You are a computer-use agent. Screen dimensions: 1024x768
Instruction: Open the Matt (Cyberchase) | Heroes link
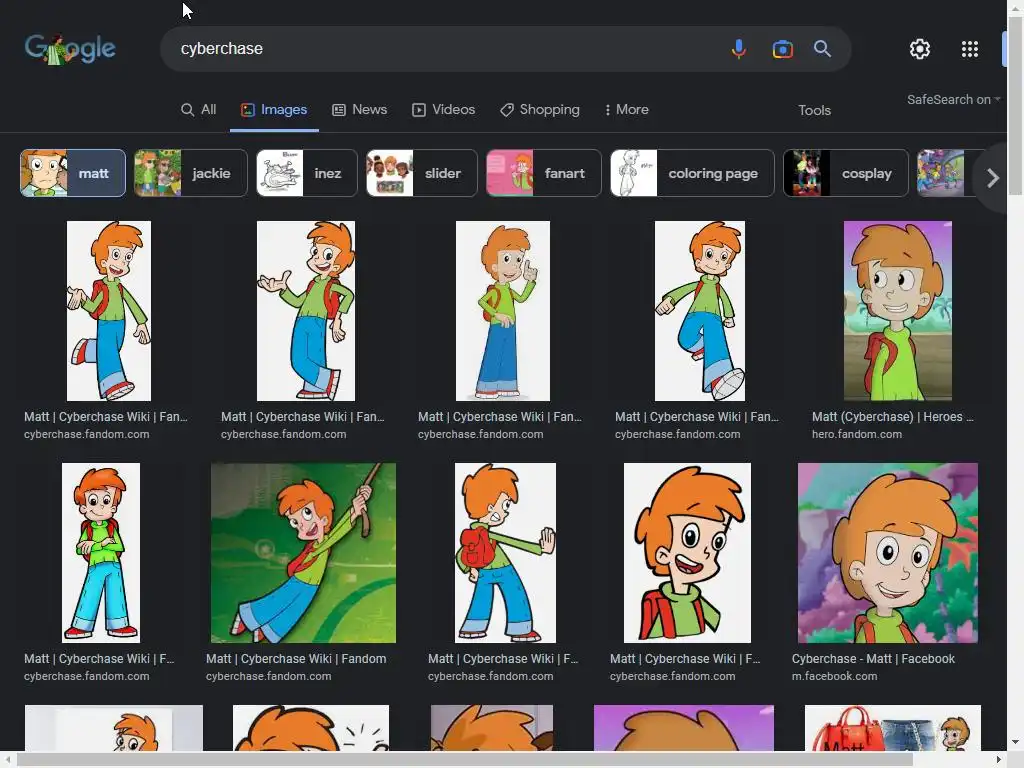[892, 417]
